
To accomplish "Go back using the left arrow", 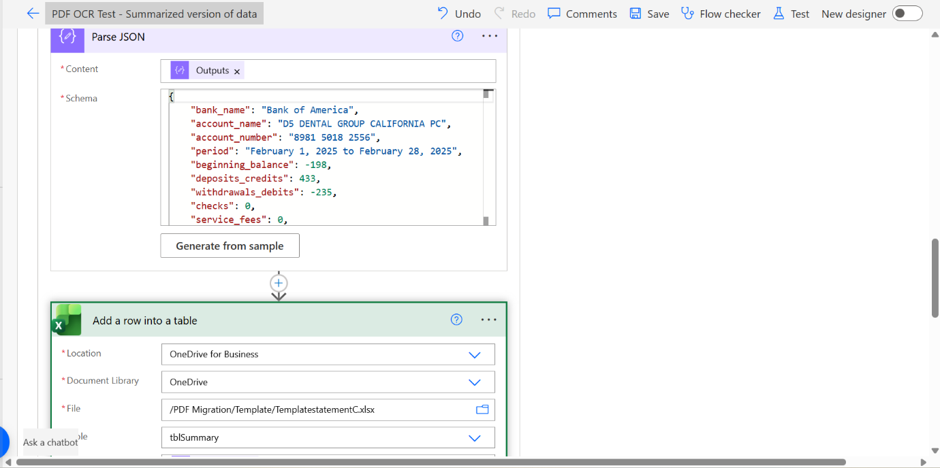I will click(x=32, y=13).
